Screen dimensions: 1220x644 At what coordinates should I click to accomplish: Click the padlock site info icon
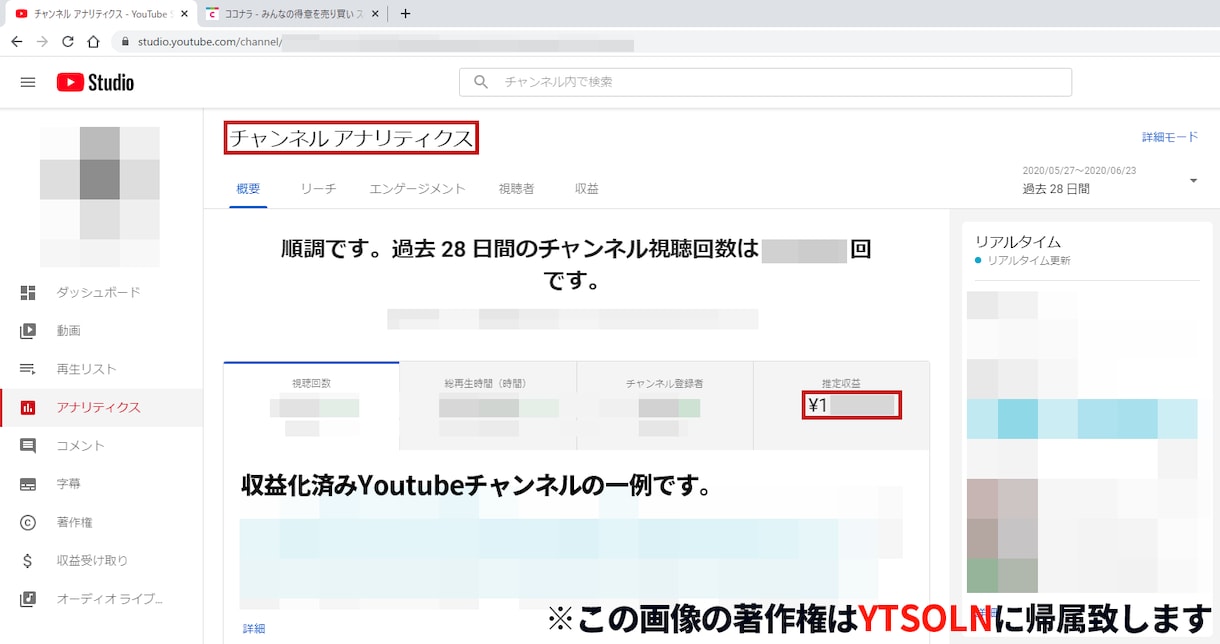click(125, 42)
